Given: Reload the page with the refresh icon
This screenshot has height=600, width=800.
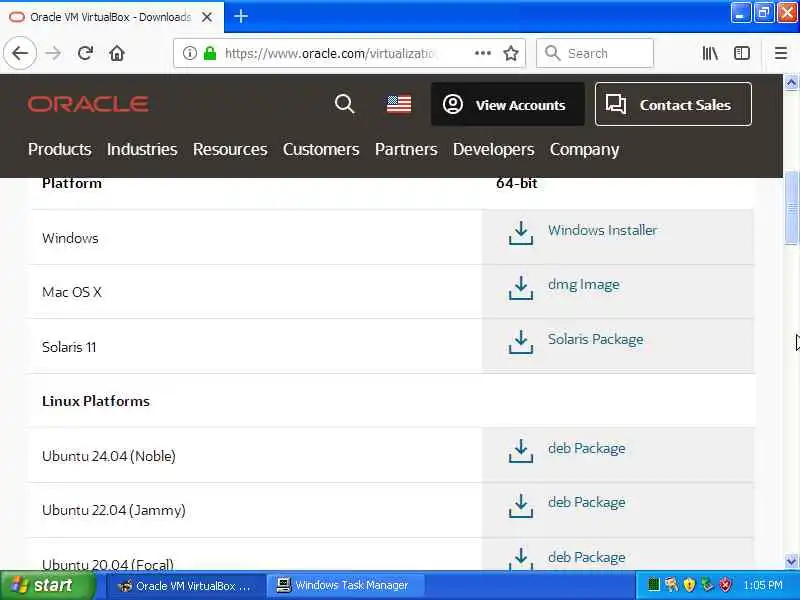Looking at the screenshot, I should [x=85, y=53].
